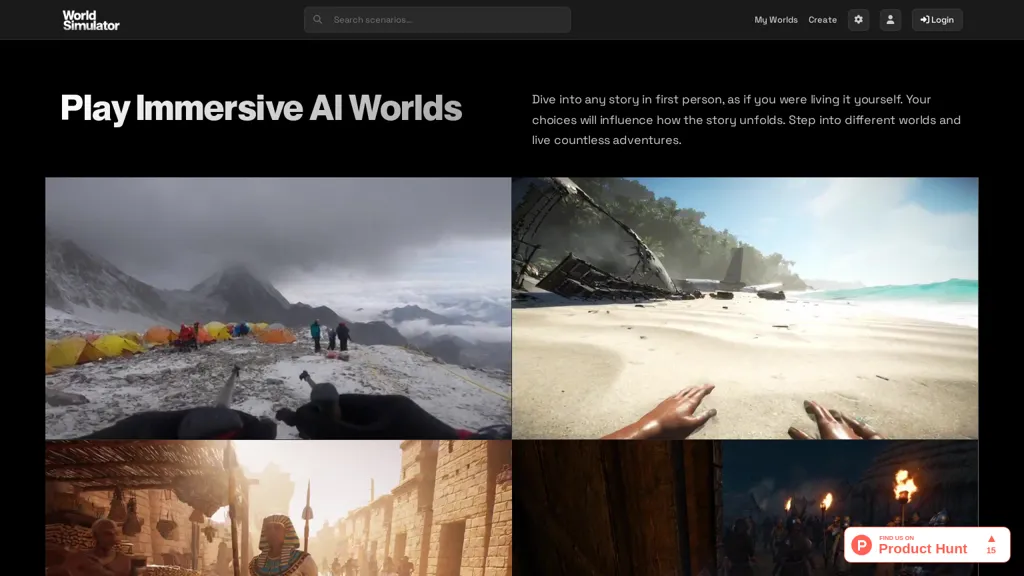This screenshot has width=1024, height=576.
Task: Open the beach plane crash world
Action: [744, 307]
